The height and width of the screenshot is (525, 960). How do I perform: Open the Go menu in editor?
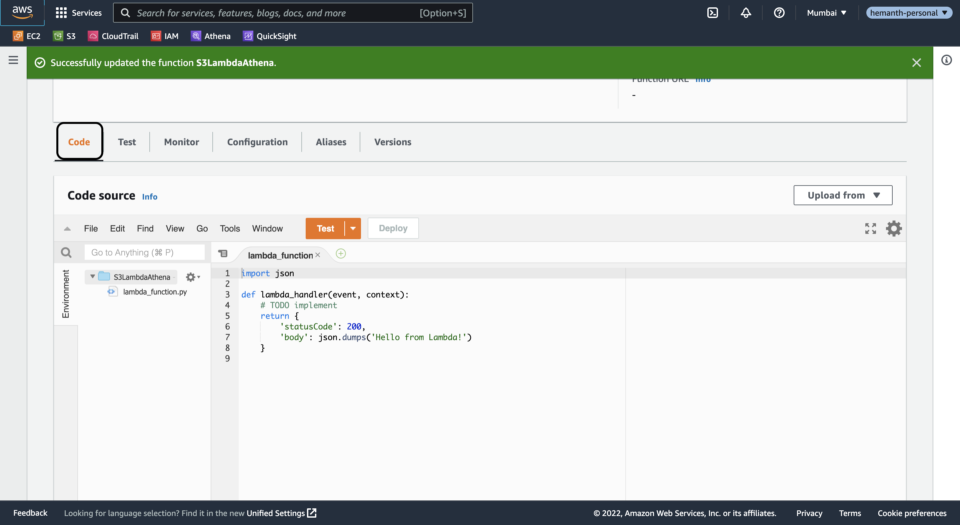point(202,228)
